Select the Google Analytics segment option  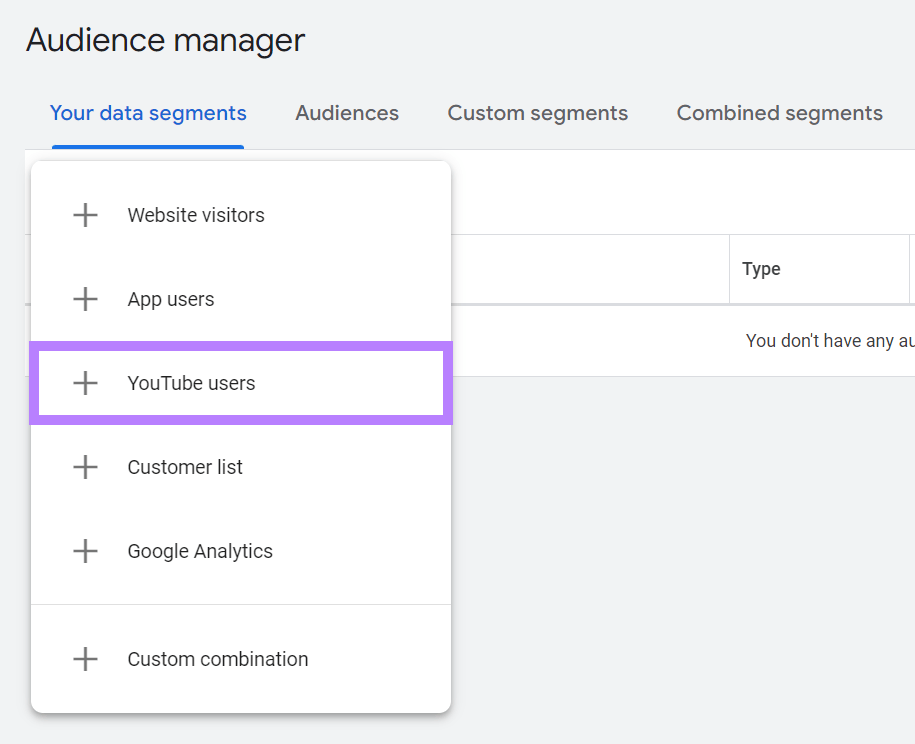click(199, 551)
